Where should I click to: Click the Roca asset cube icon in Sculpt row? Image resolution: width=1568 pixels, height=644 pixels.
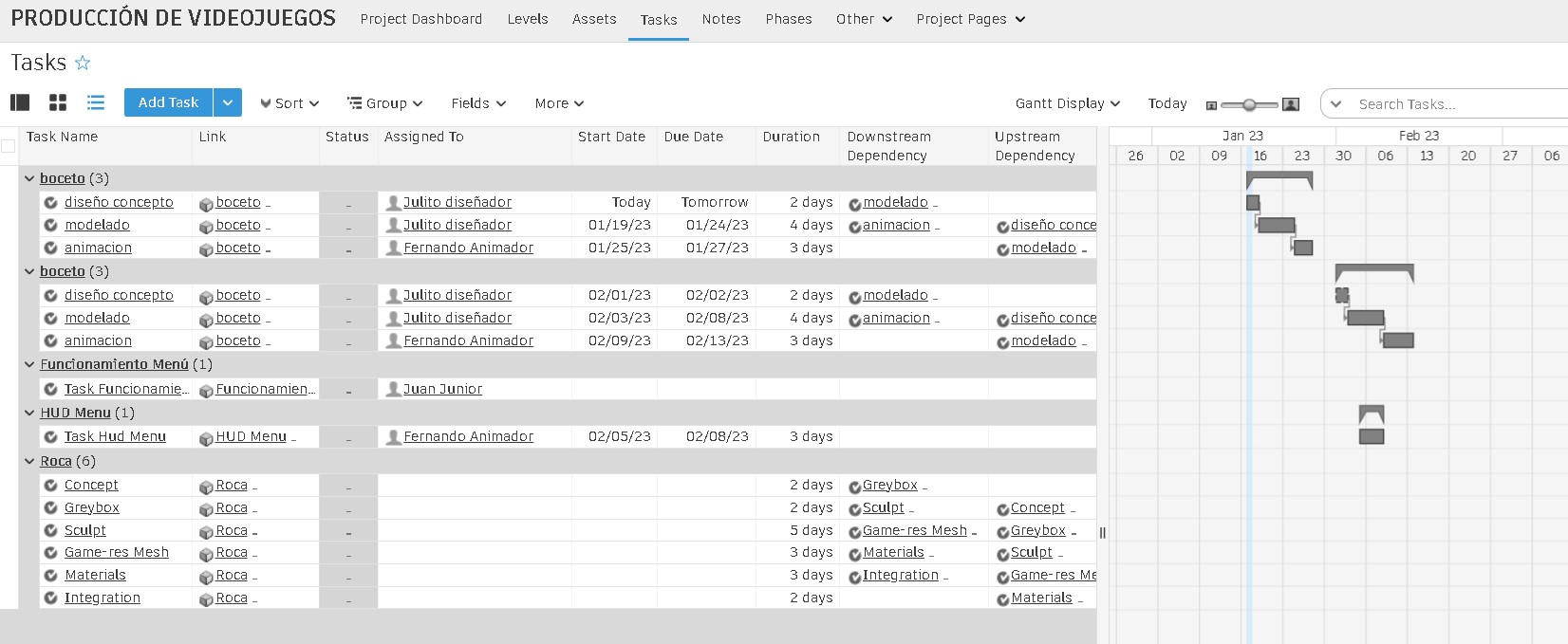[x=206, y=532]
